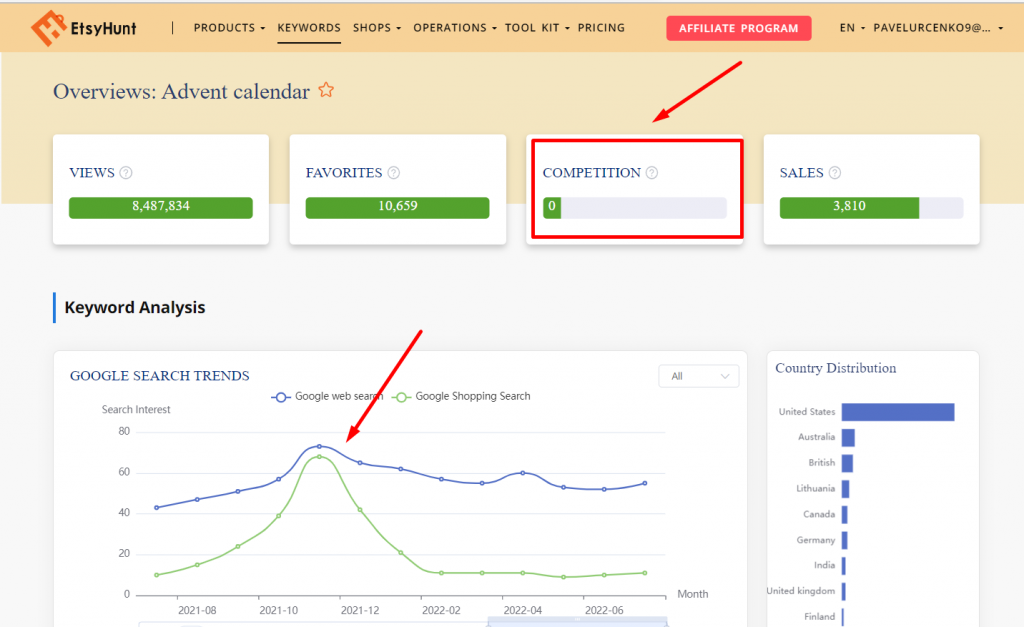Open the PRODUCTS dropdown menu
This screenshot has width=1024, height=627.
click(x=229, y=28)
